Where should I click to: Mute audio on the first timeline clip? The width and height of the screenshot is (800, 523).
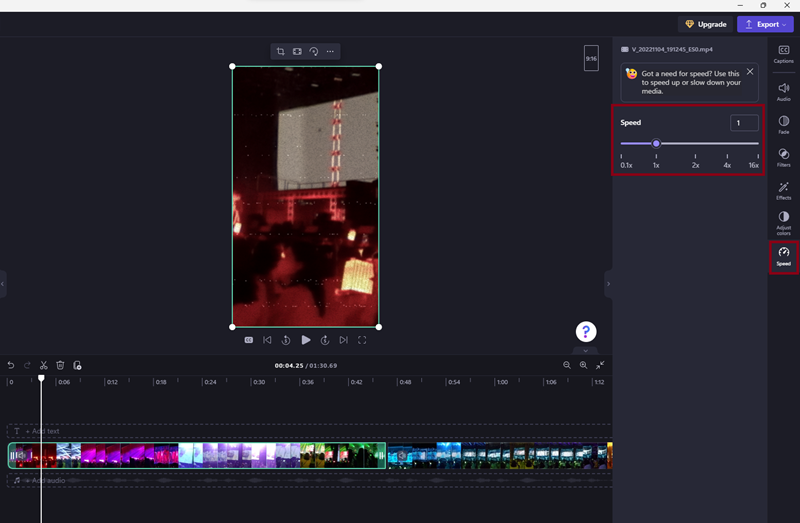coord(22,455)
